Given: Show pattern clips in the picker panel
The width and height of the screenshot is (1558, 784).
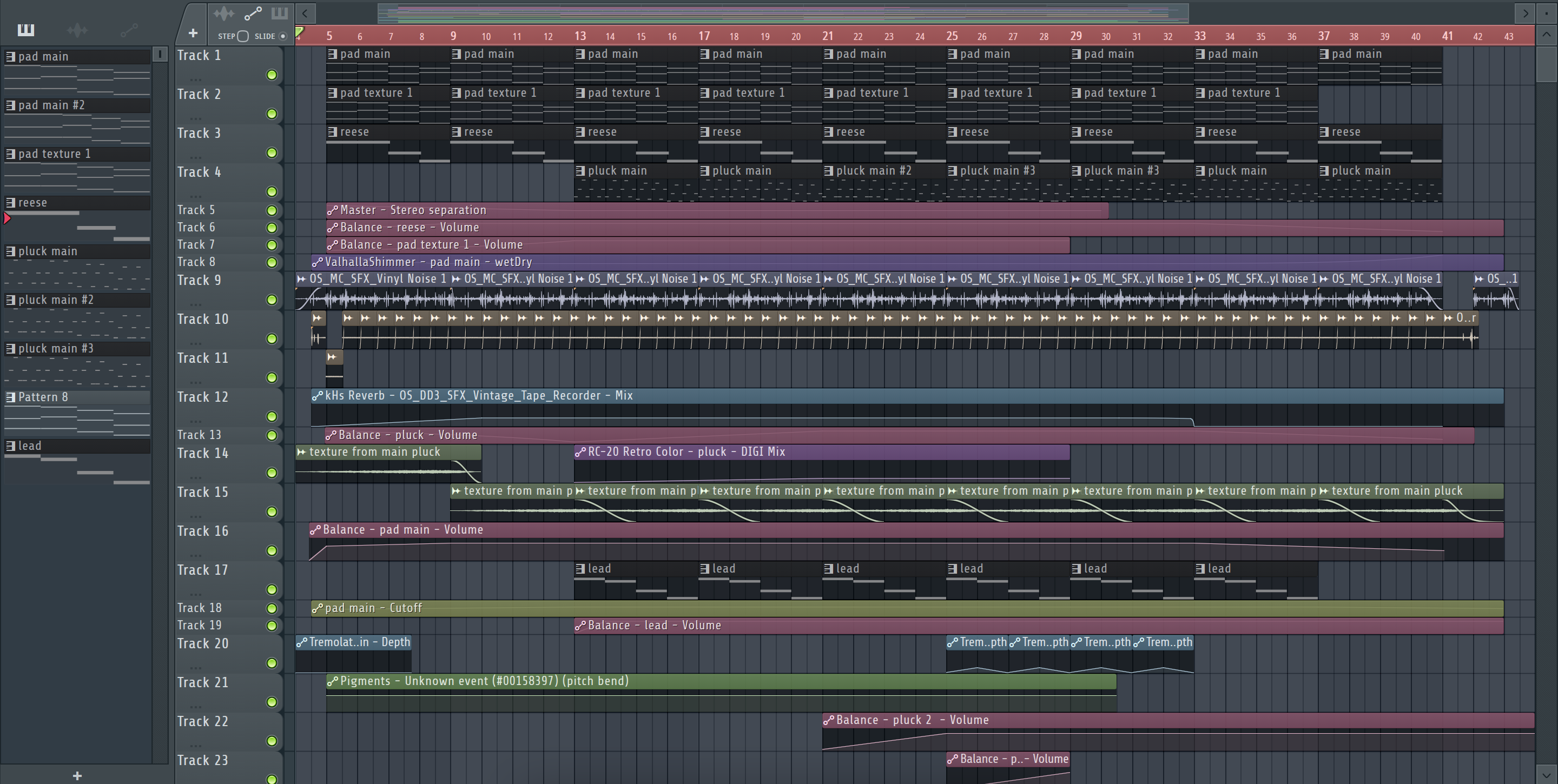Looking at the screenshot, I should (25, 30).
